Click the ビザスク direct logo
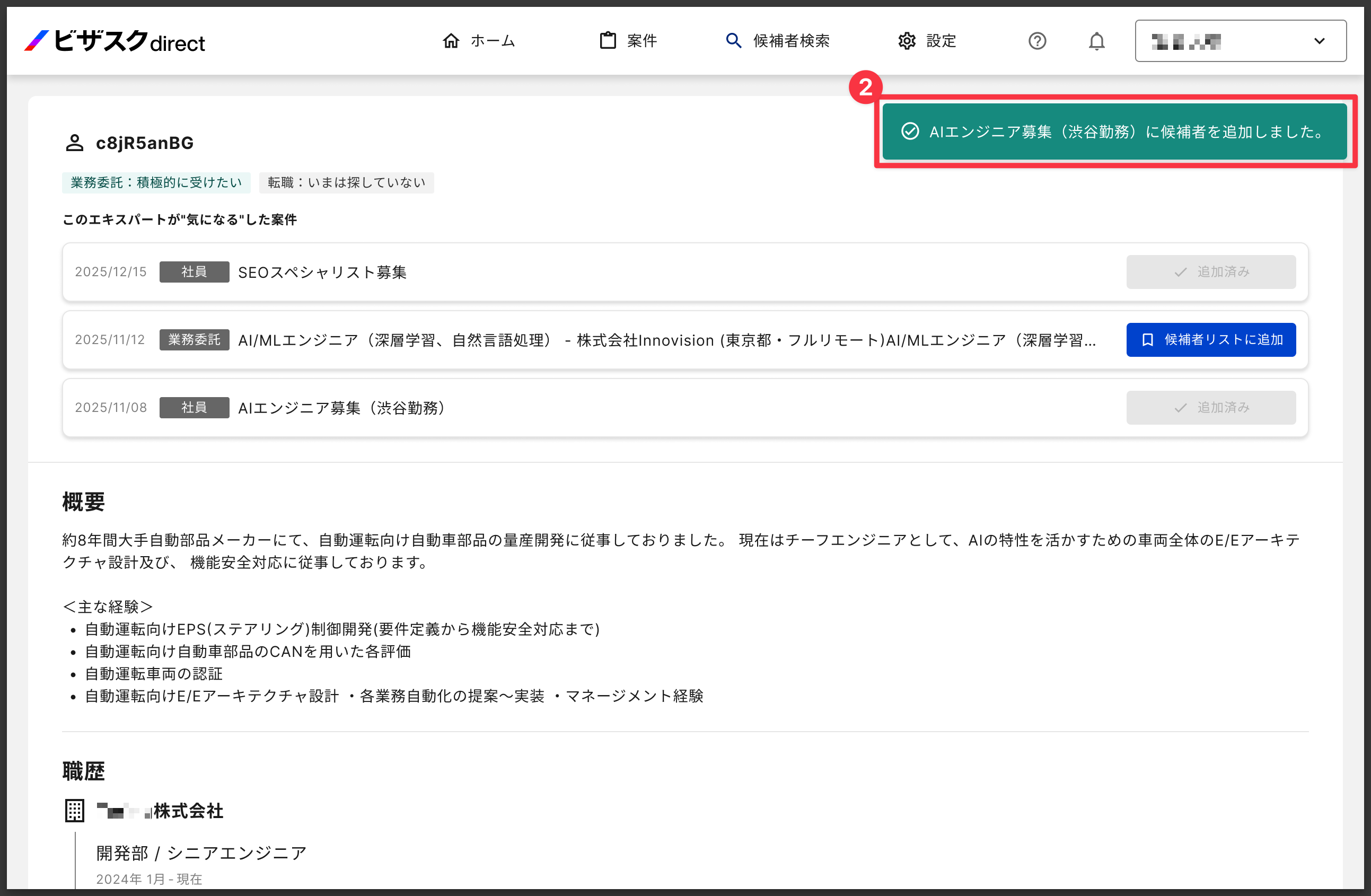Screen dimensions: 1371x896 [115, 41]
